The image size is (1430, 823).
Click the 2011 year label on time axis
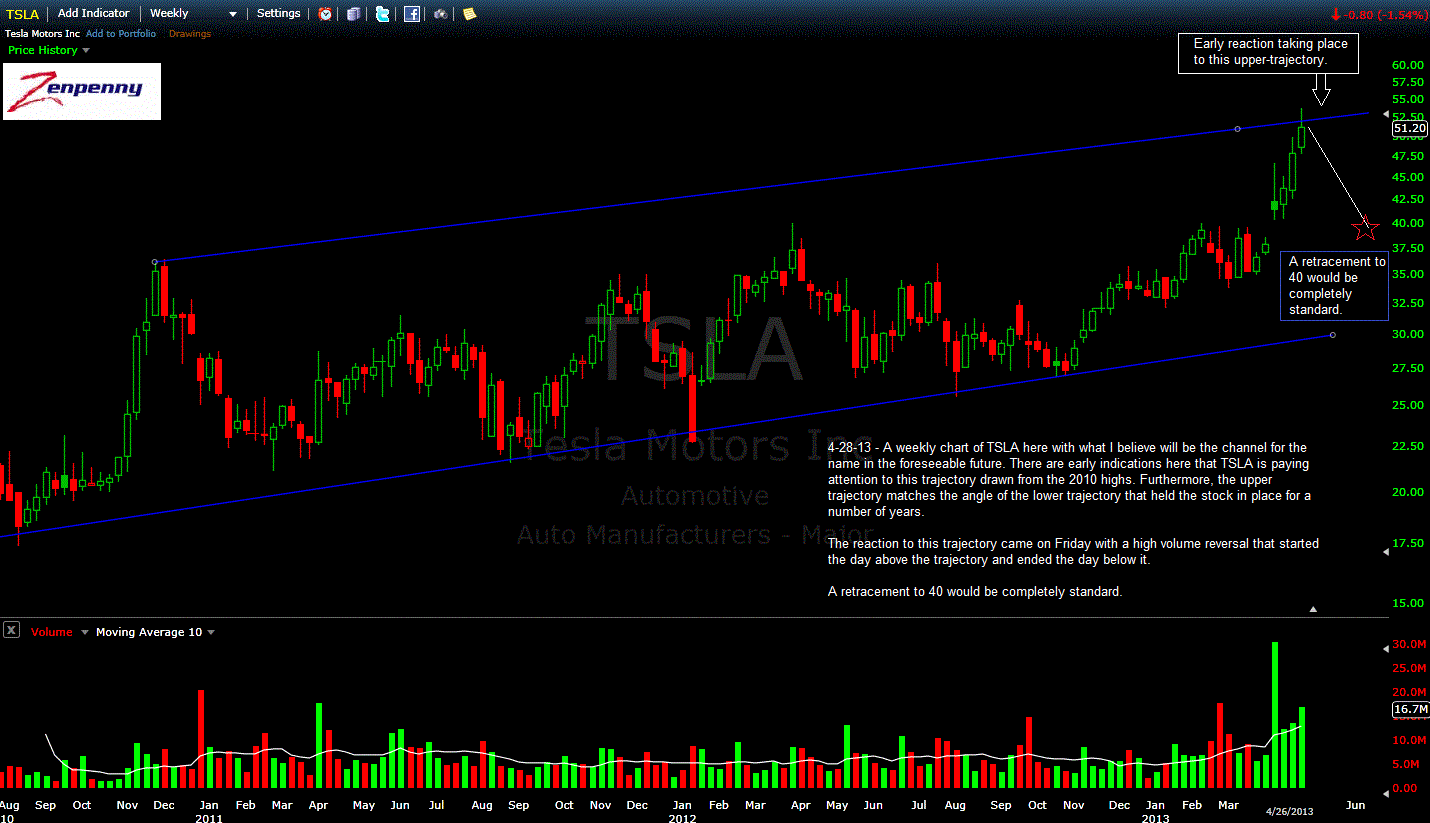point(209,818)
